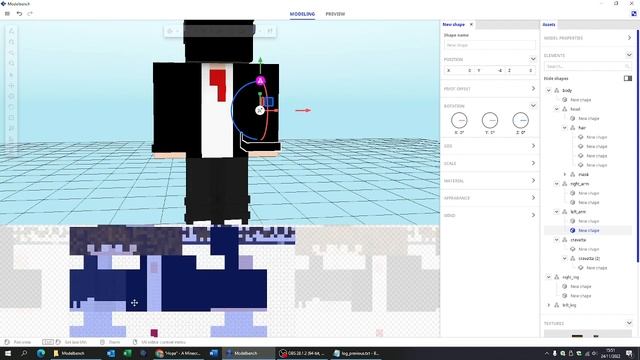The image size is (640, 360).
Task: Click the blue square gizmo handle
Action: click(269, 101)
